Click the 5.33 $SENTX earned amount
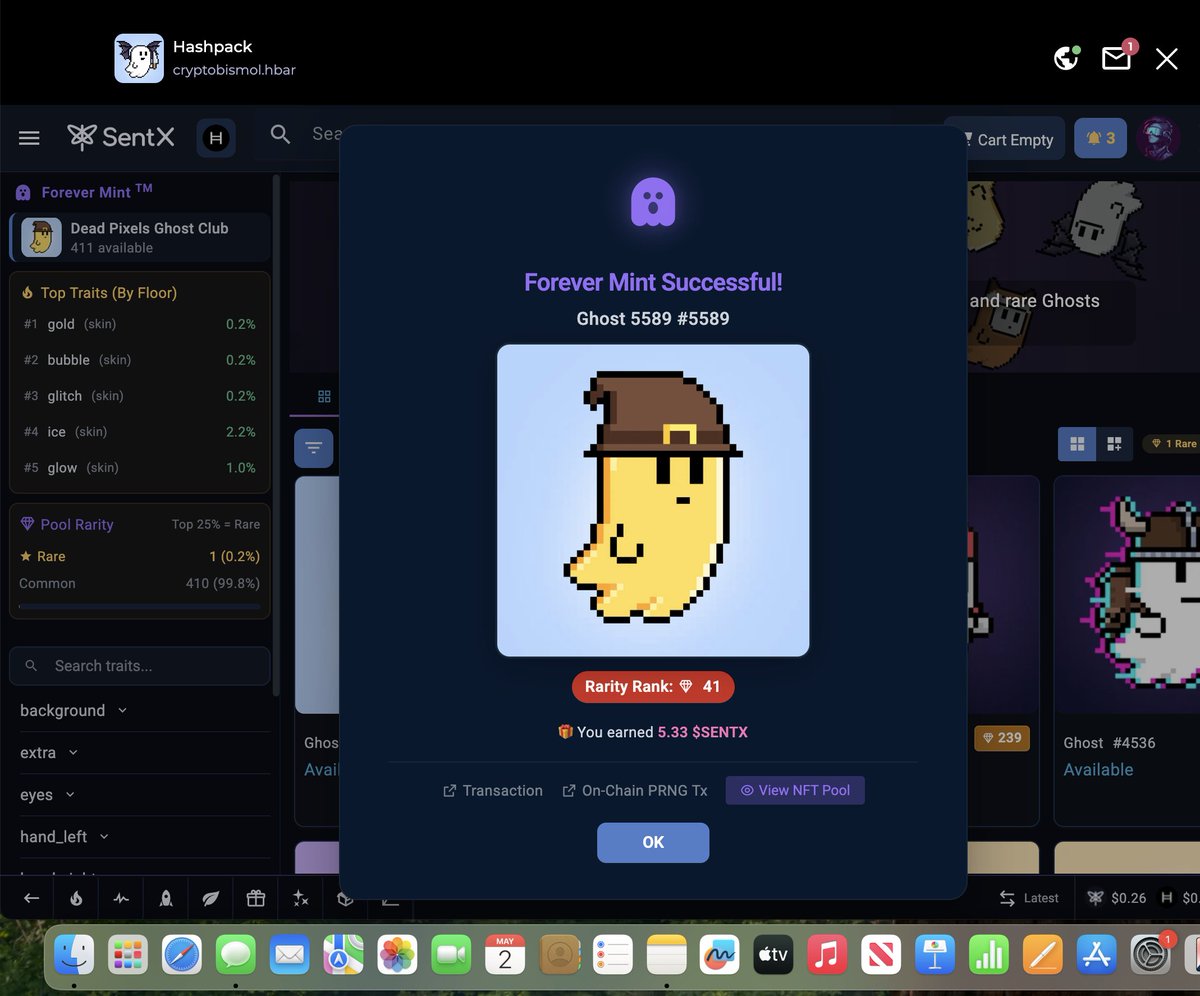1200x996 pixels. click(702, 732)
